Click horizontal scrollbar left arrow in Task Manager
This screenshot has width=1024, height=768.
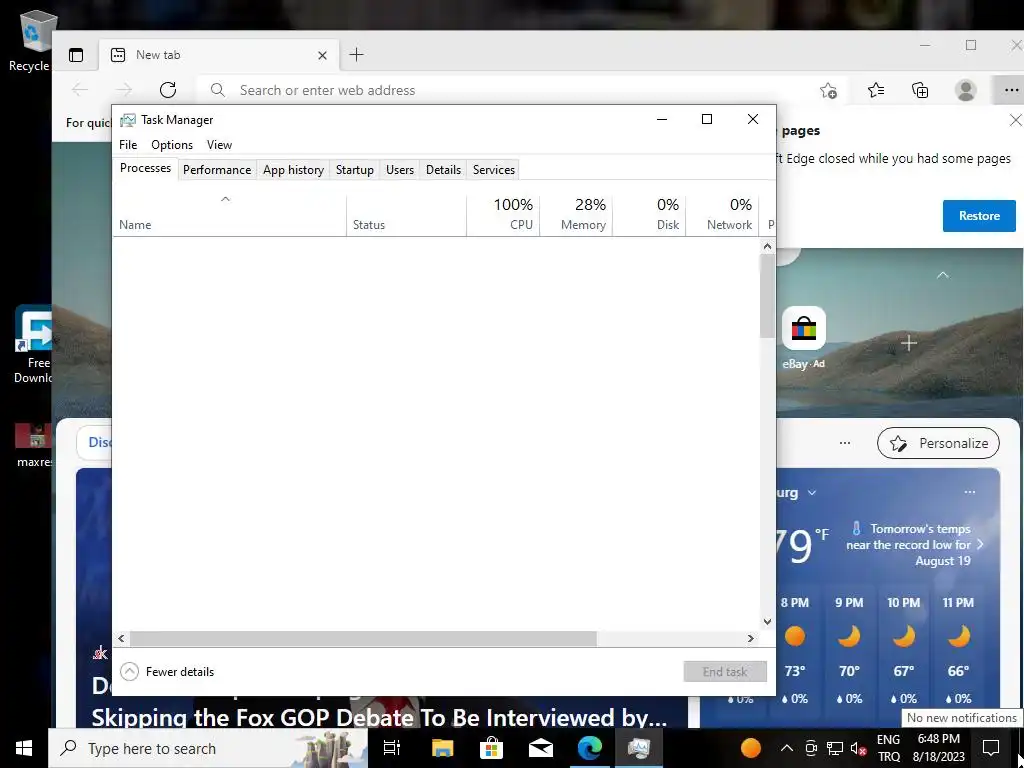coord(121,638)
